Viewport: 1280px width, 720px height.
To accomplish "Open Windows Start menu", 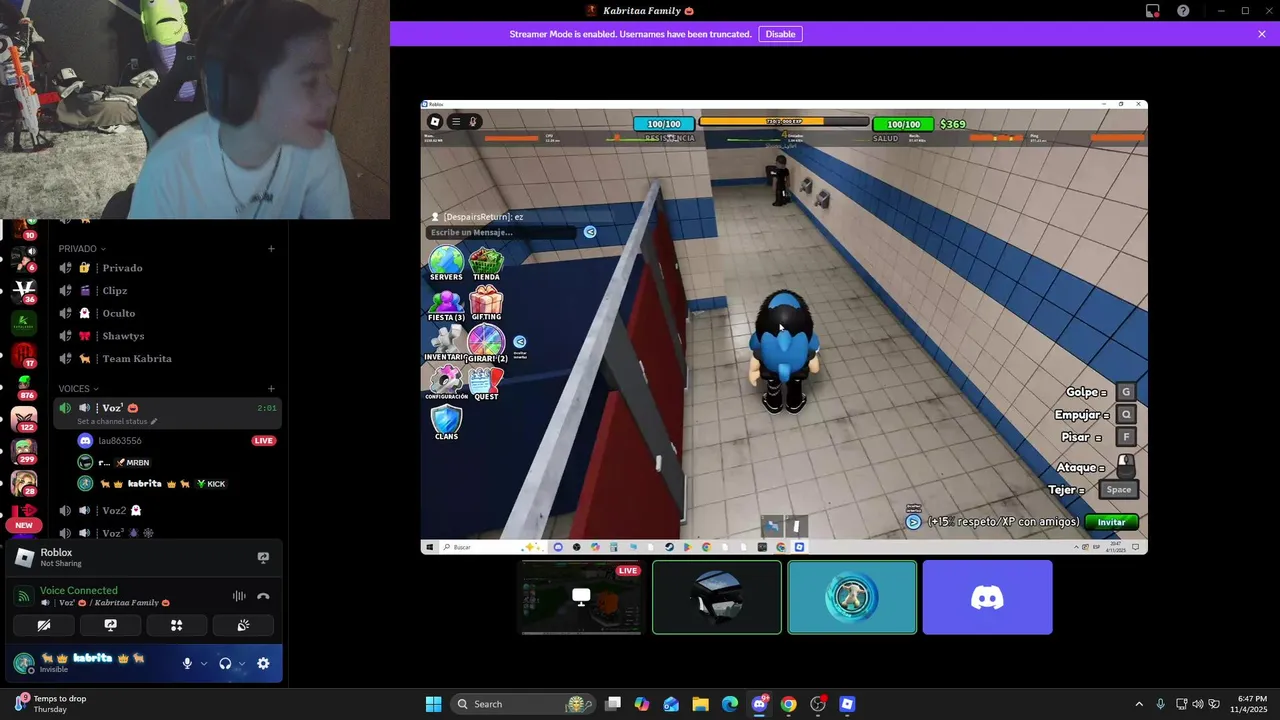I will pyautogui.click(x=433, y=704).
